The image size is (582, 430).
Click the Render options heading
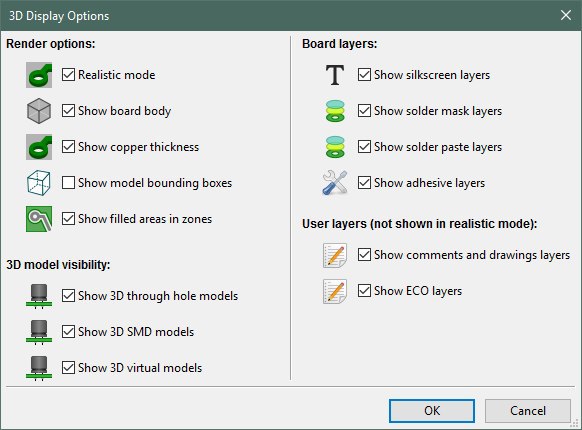[51, 44]
